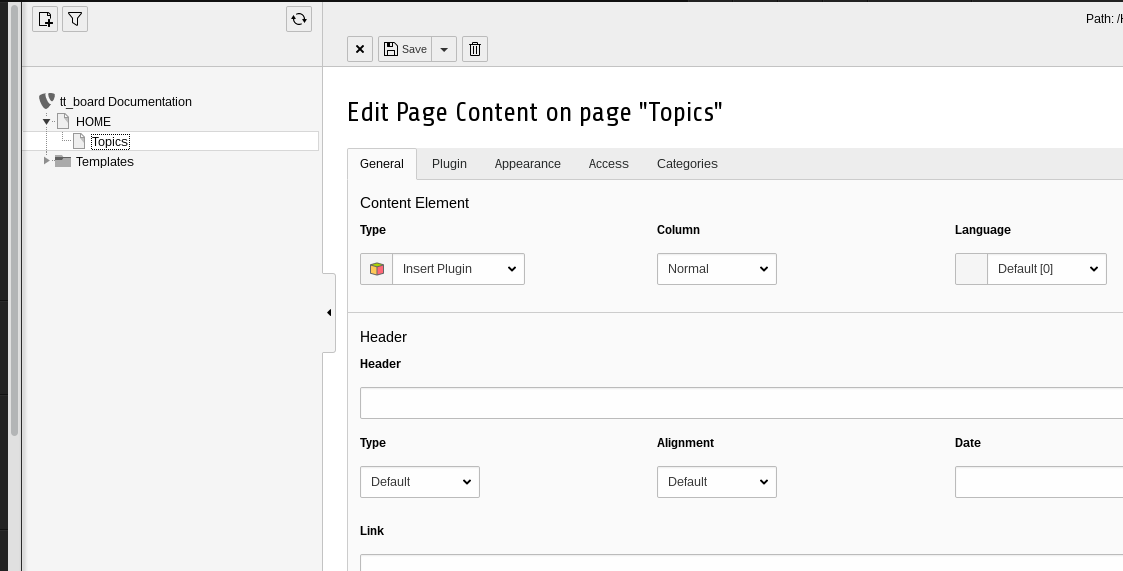The width and height of the screenshot is (1123, 571).
Task: Click the language flag box beside Default [0]
Action: coord(971,269)
